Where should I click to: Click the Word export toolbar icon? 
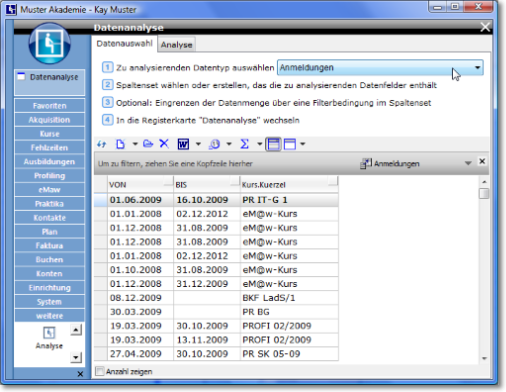tap(183, 144)
